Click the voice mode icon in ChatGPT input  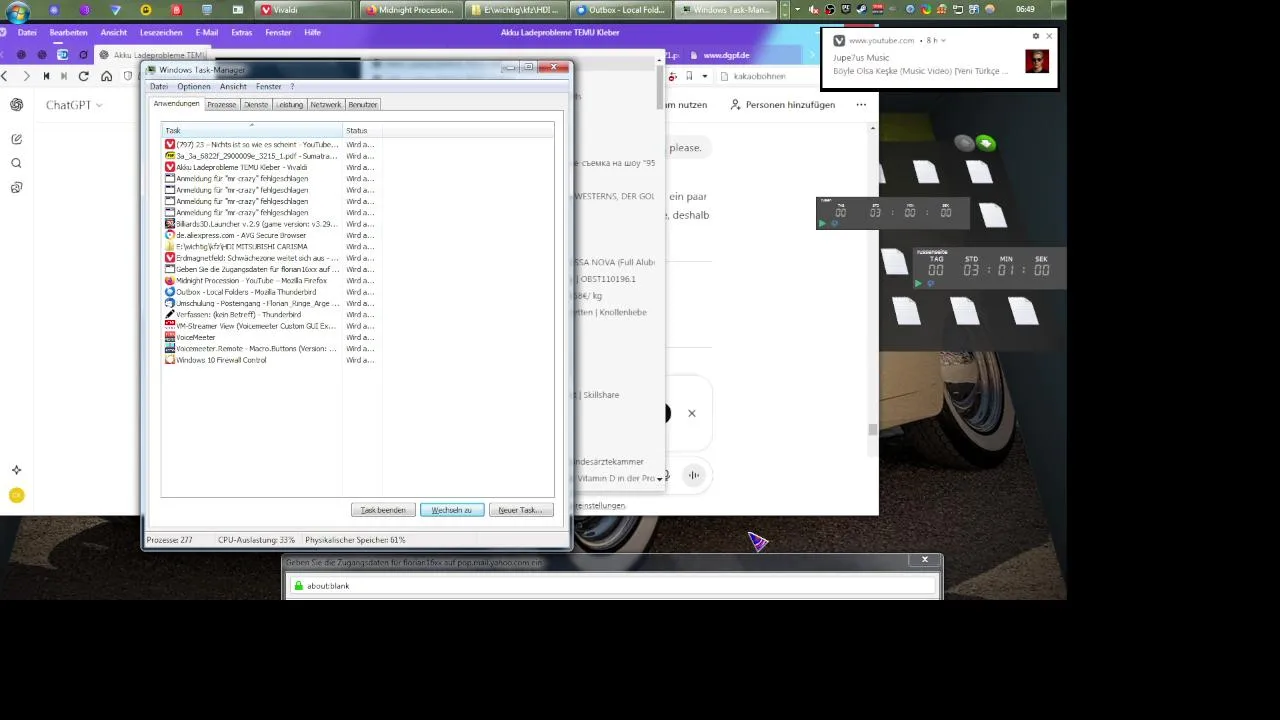tap(694, 476)
